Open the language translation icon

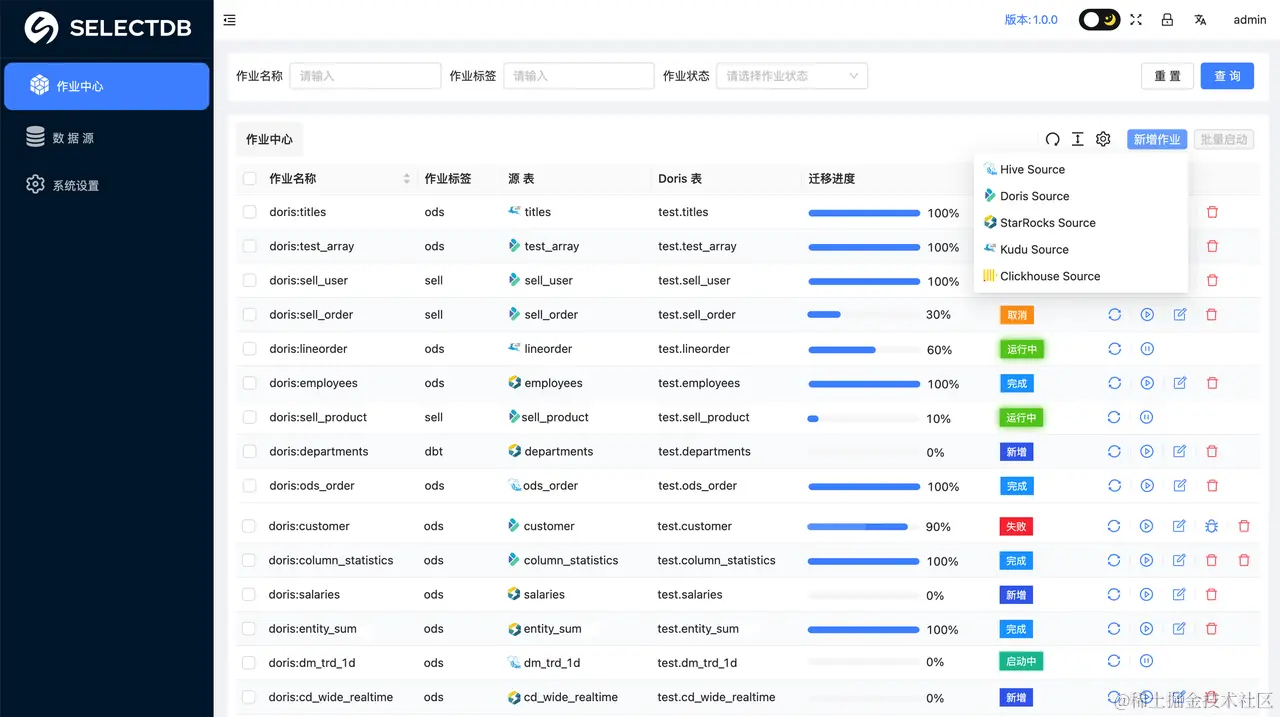click(1200, 20)
